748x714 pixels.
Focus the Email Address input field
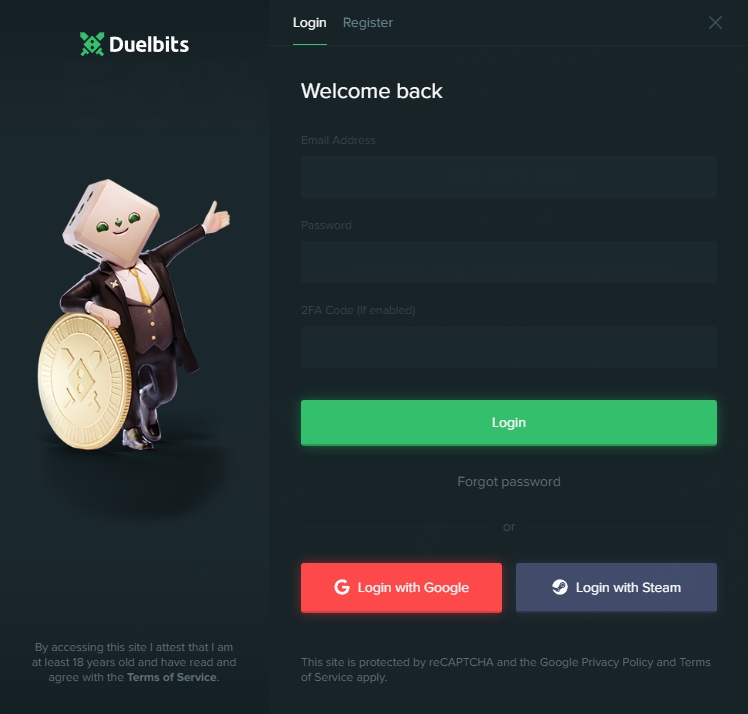509,177
